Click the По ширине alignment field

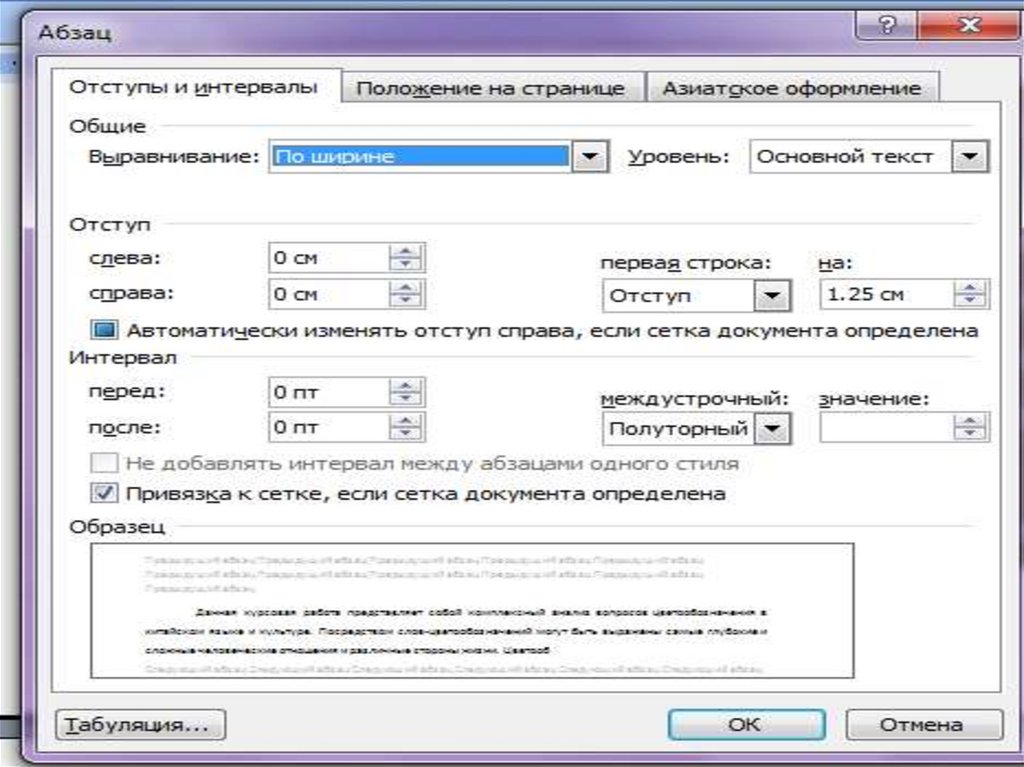point(421,156)
